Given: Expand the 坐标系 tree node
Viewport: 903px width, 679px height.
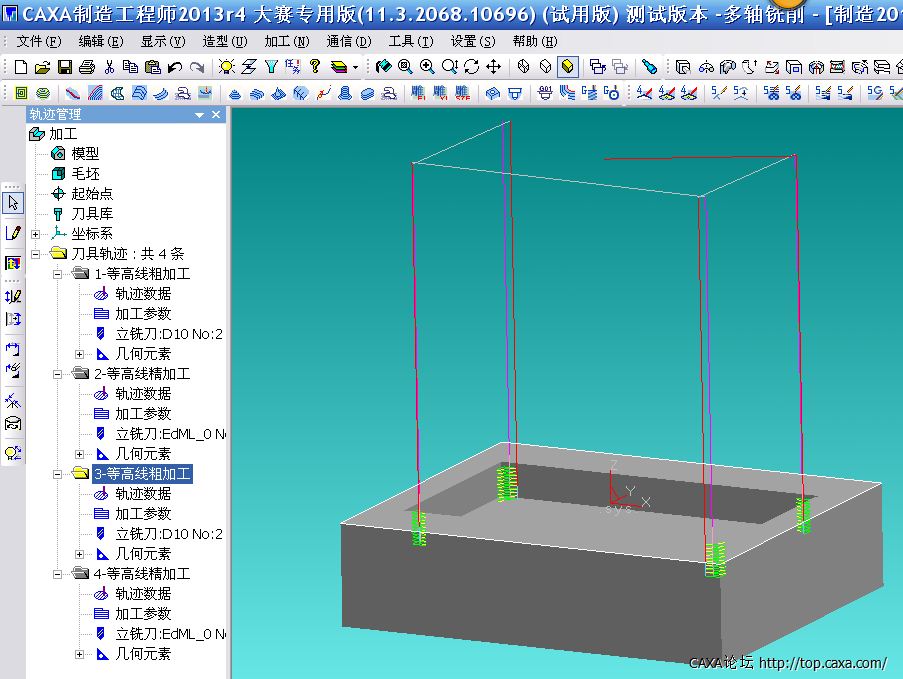Looking at the screenshot, I should 37,234.
